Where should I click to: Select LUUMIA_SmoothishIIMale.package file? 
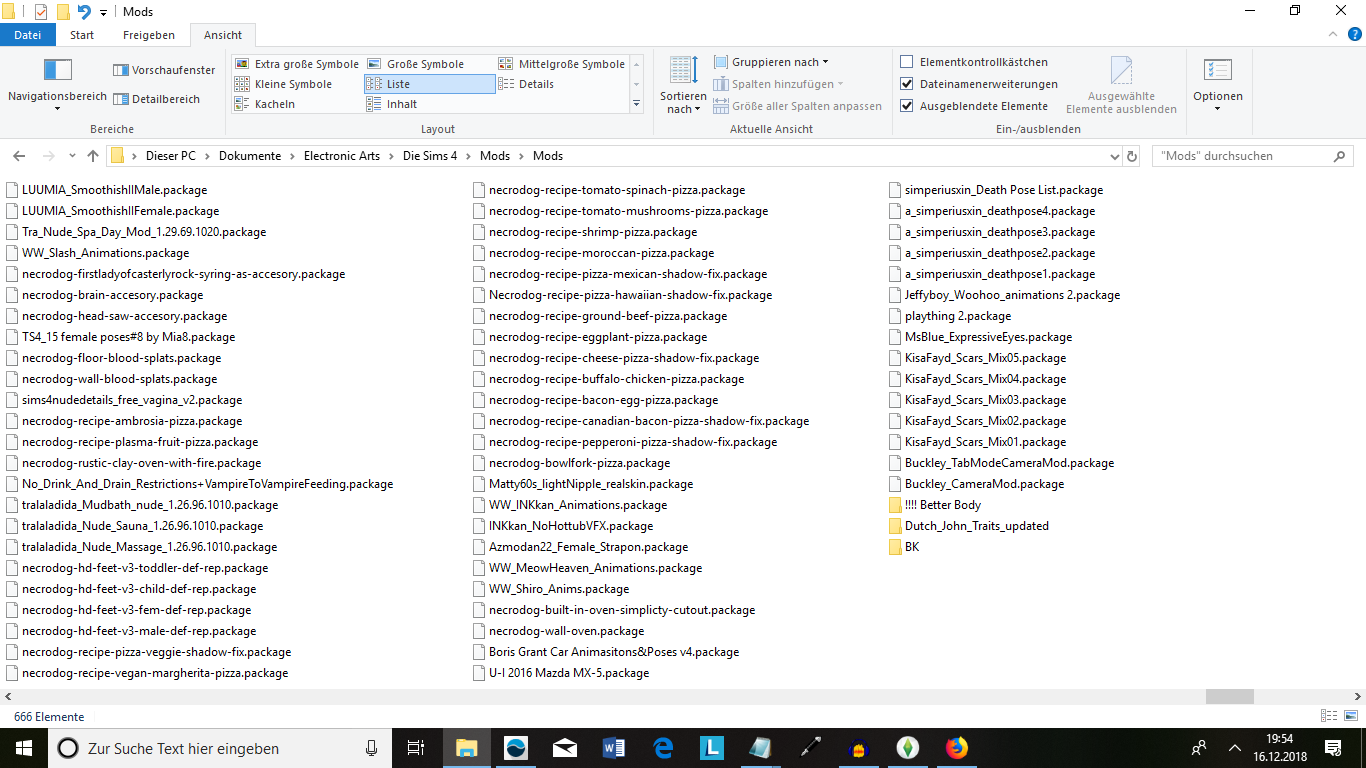click(x=107, y=190)
